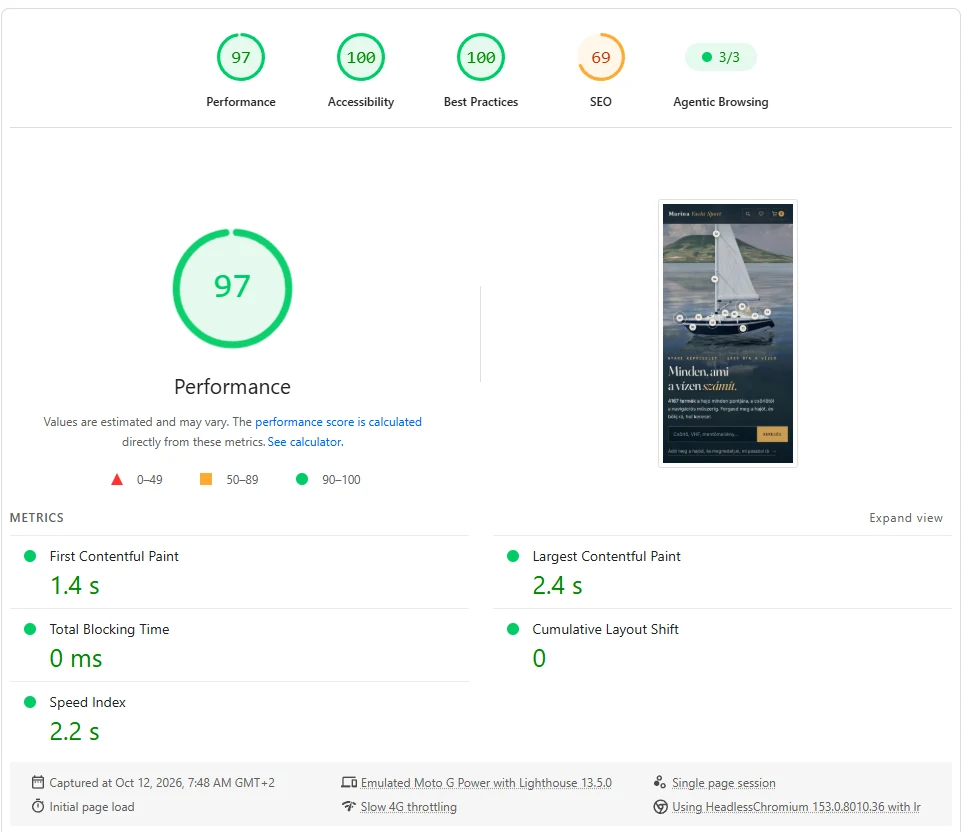Click the green circle 90–100 legend icon

[x=302, y=479]
